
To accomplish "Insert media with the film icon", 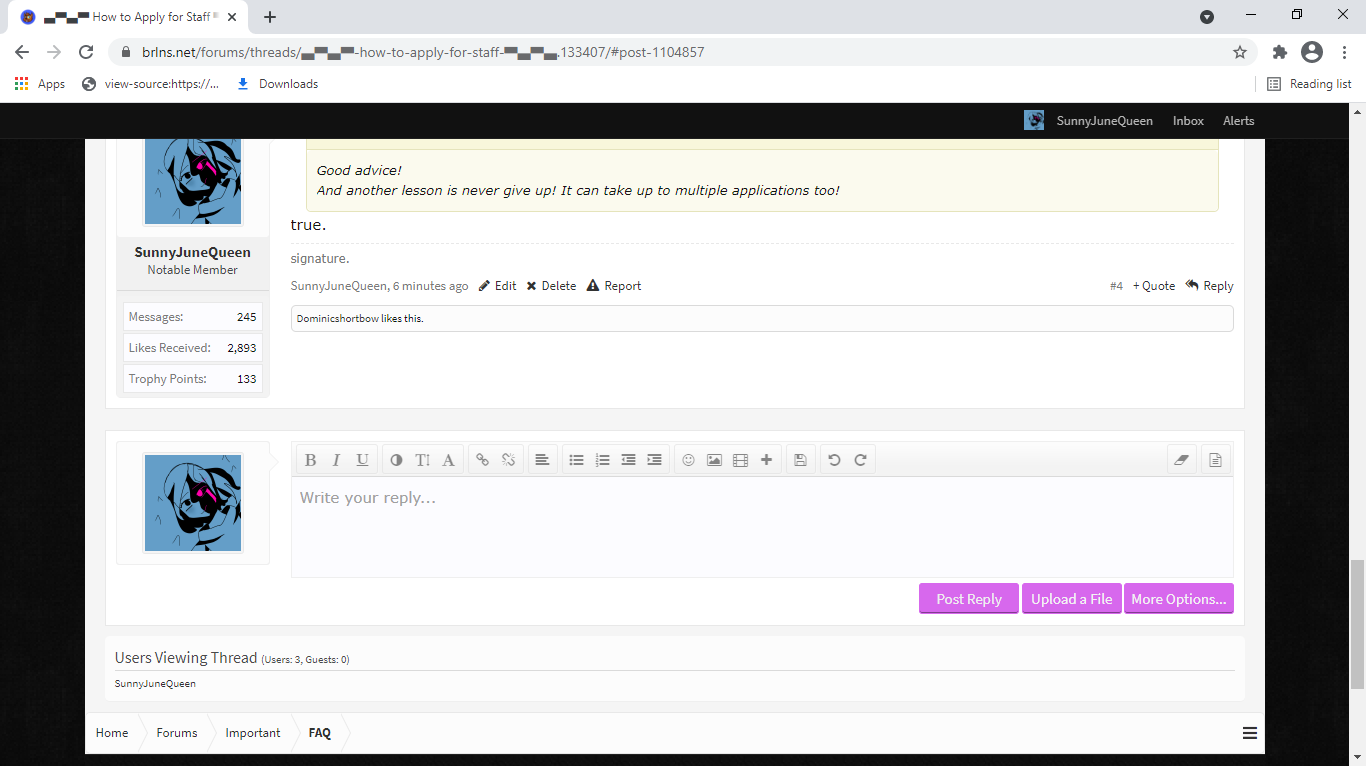I will [x=740, y=460].
